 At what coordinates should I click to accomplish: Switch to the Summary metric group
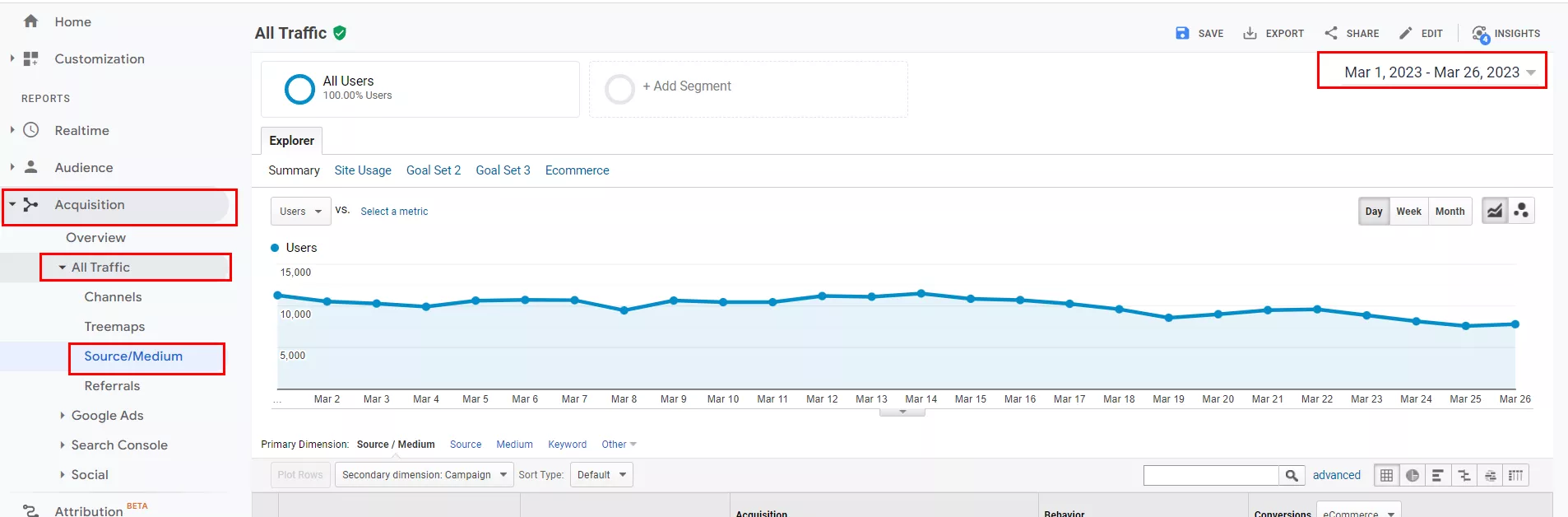pos(294,170)
